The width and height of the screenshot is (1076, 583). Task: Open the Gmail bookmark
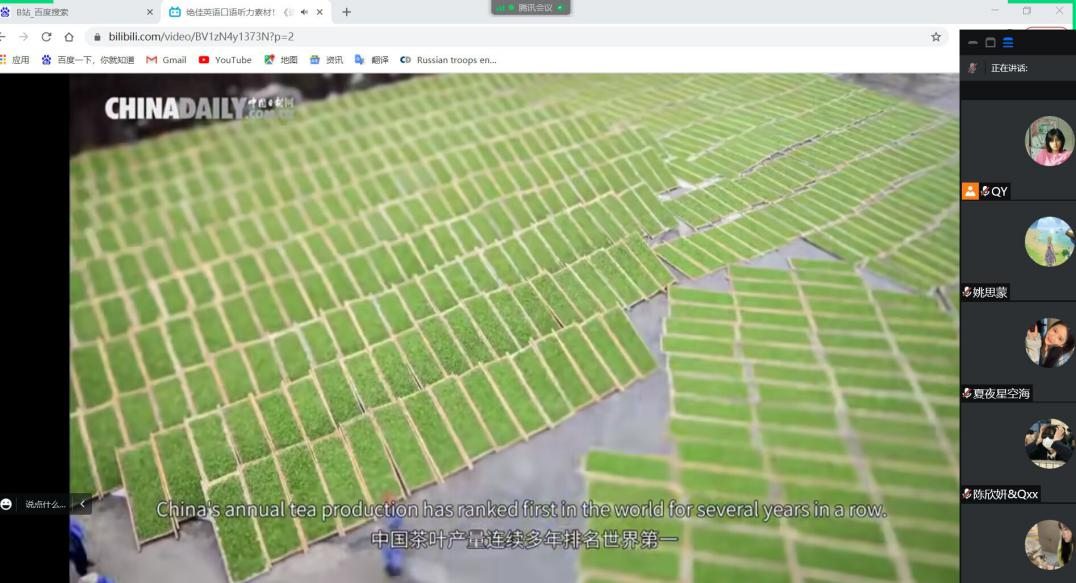click(166, 60)
